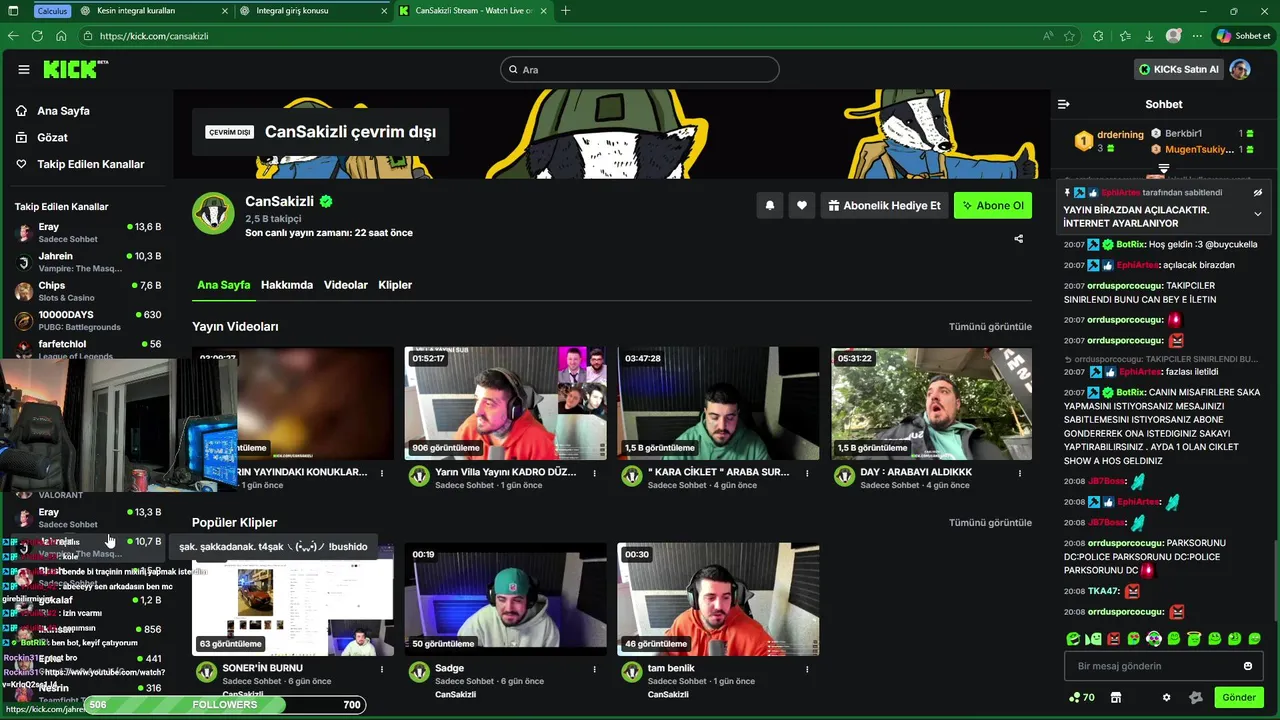1280x720 pixels.
Task: Open SONER'İN BURNU clip thumbnail
Action: [x=293, y=600]
